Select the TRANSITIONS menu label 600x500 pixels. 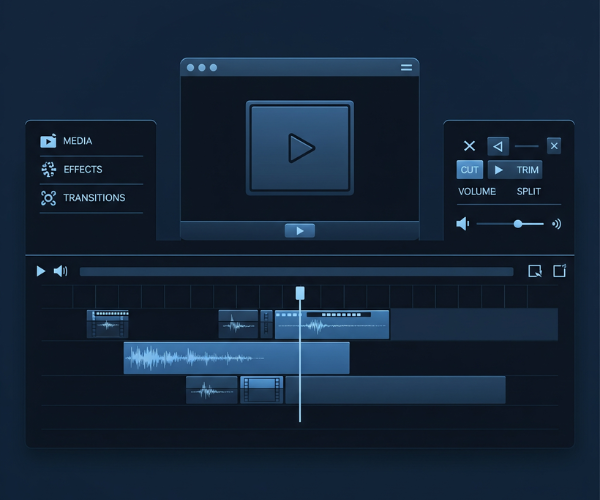[94, 198]
